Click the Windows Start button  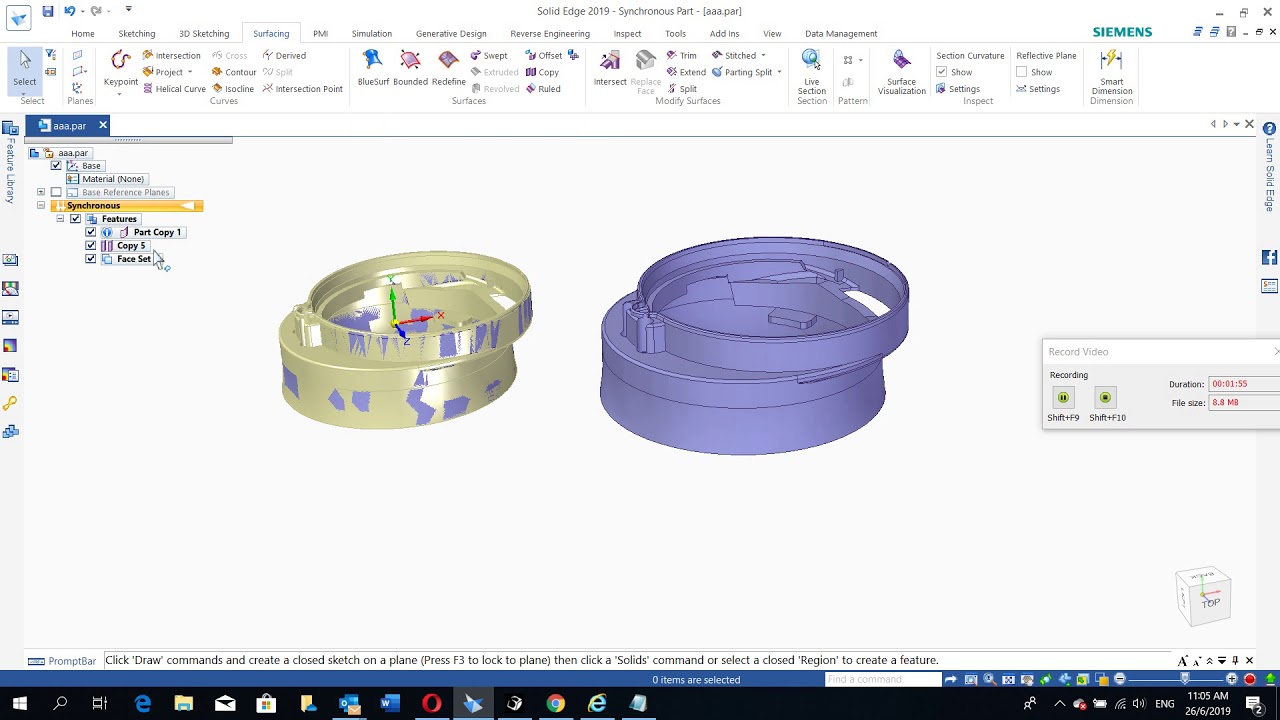(x=19, y=704)
